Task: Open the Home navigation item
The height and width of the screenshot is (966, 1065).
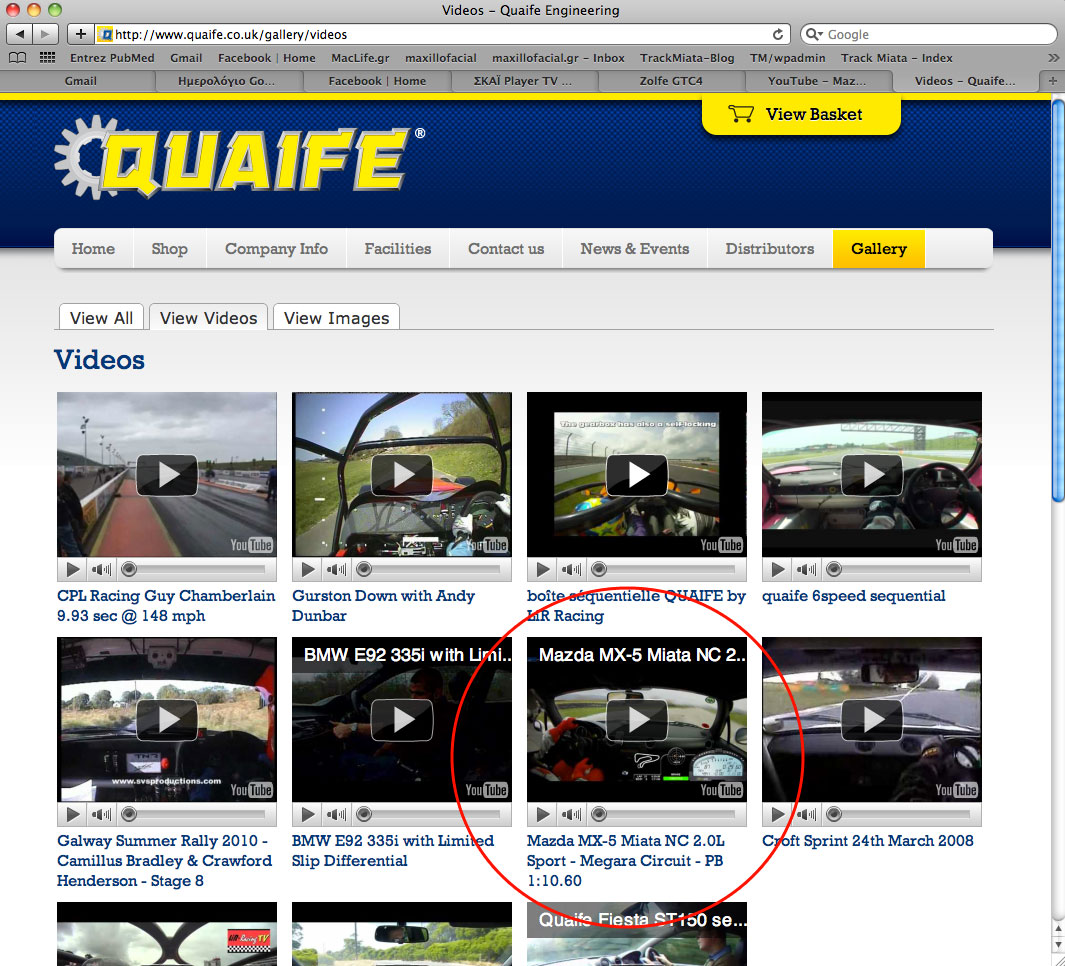Action: [x=94, y=249]
